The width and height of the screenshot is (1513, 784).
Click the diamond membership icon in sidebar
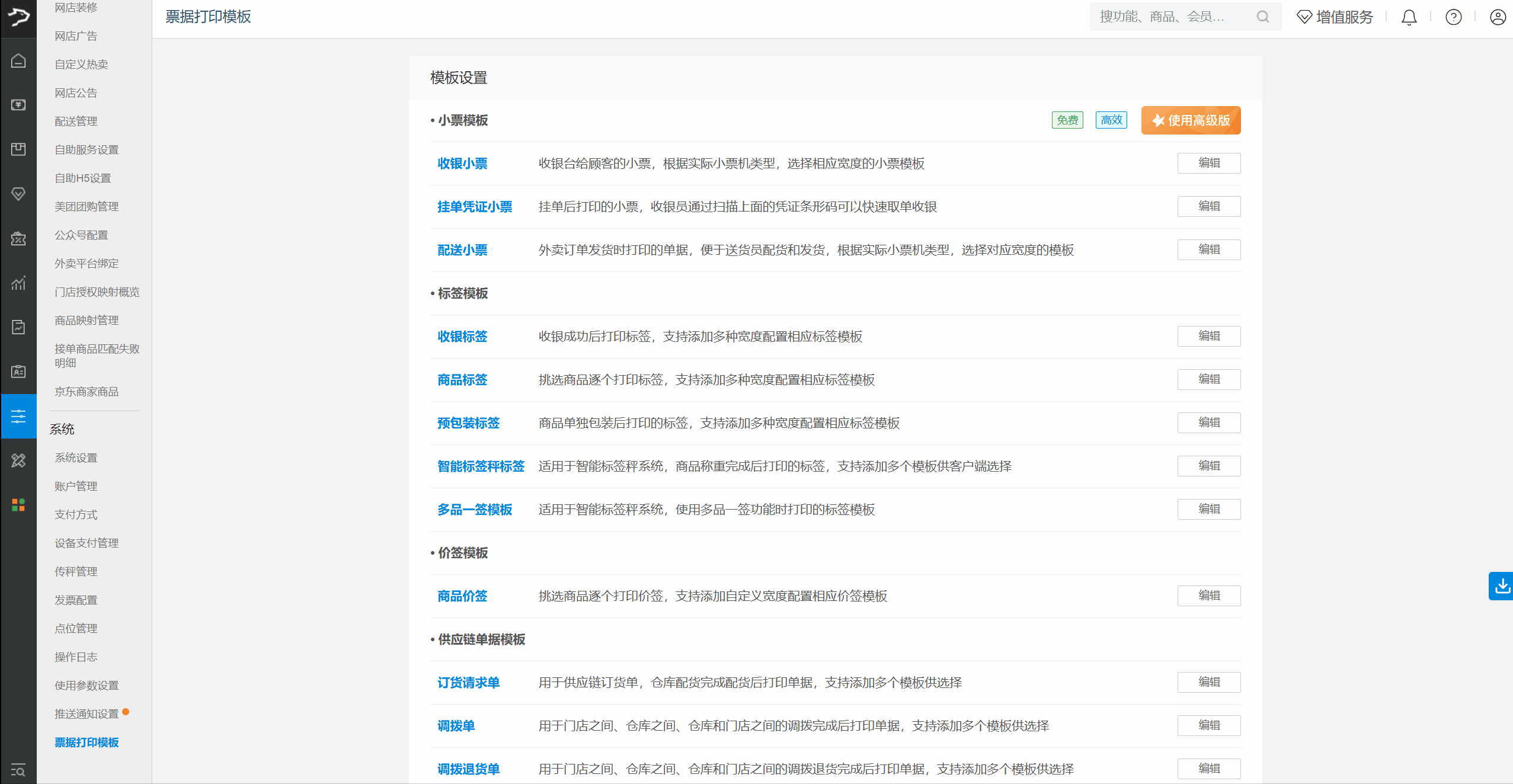(18, 194)
